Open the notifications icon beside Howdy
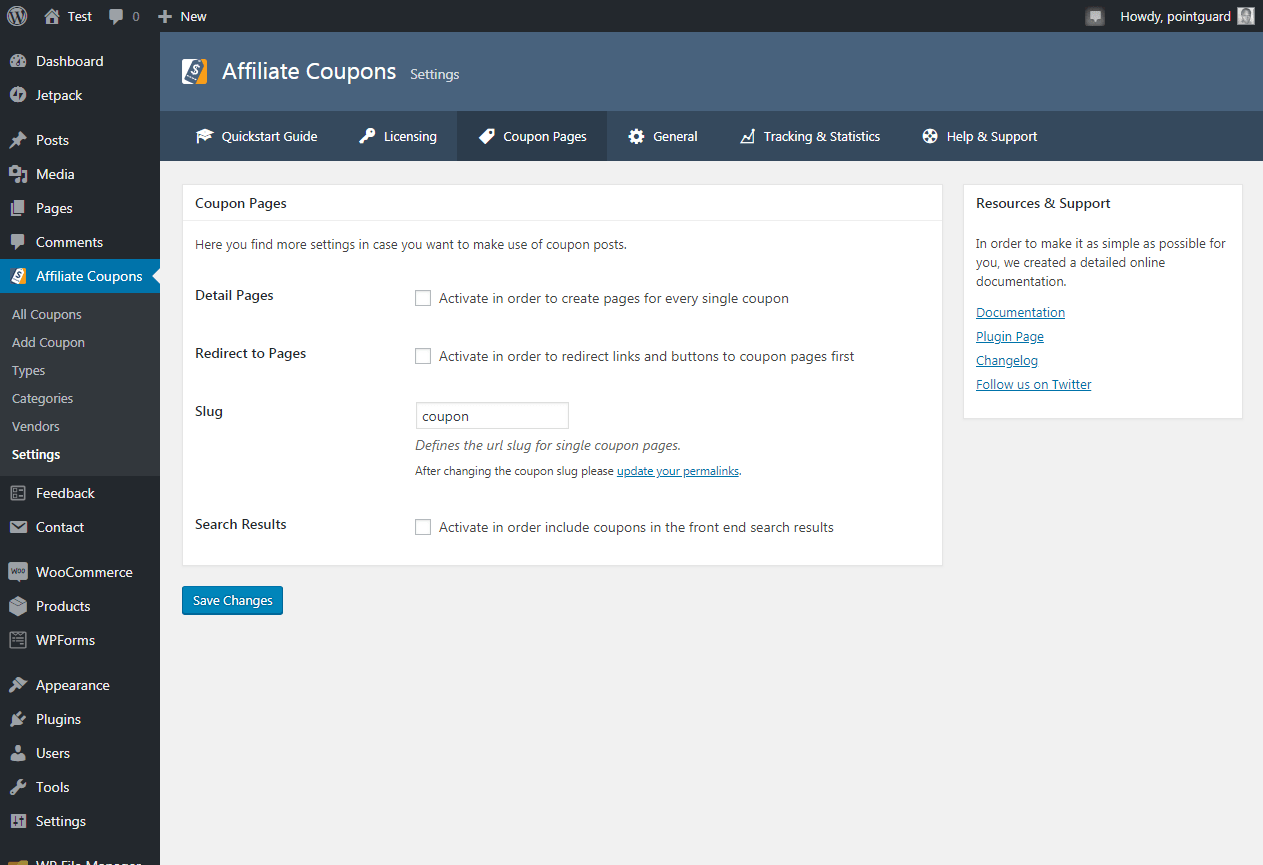Image resolution: width=1263 pixels, height=865 pixels. (x=1095, y=16)
